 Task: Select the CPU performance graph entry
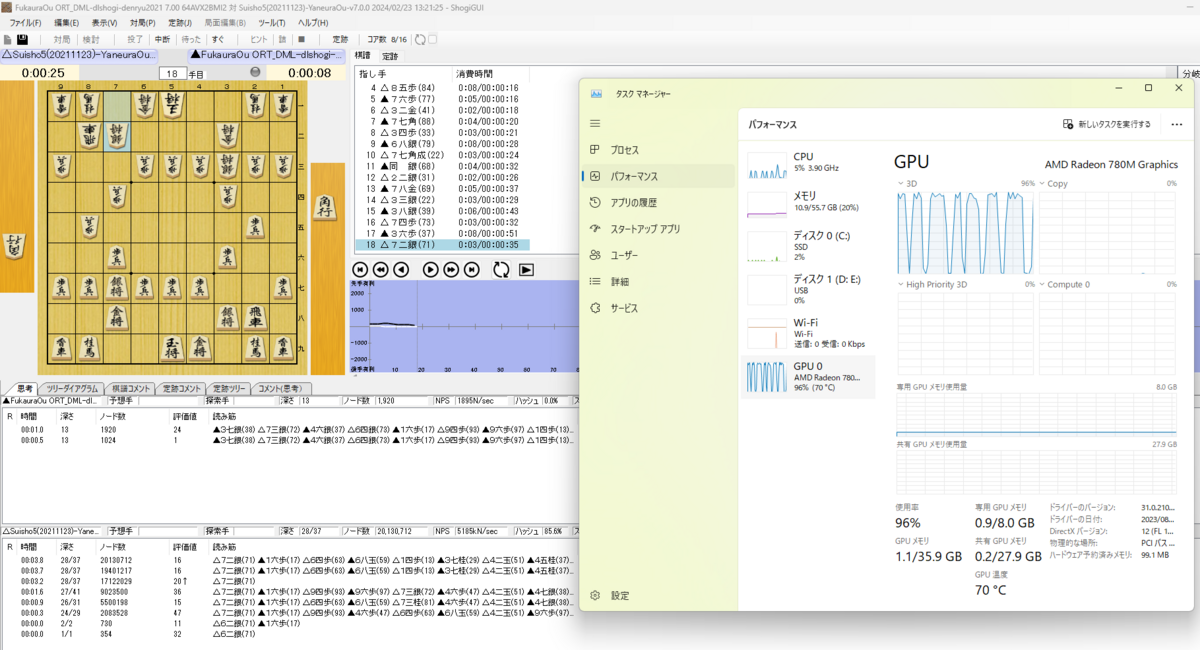pyautogui.click(x=808, y=165)
